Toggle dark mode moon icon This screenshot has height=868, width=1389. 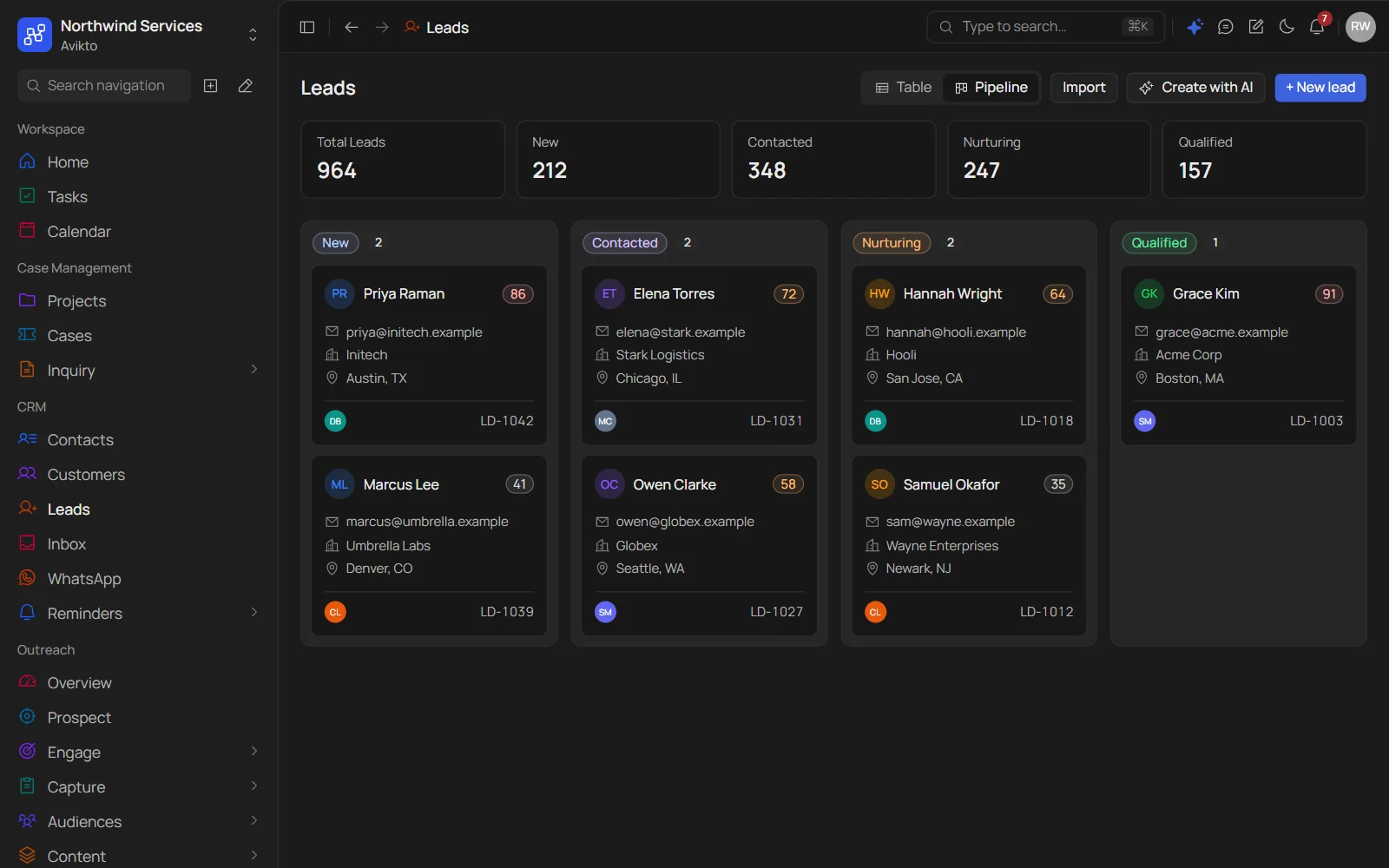click(1287, 27)
